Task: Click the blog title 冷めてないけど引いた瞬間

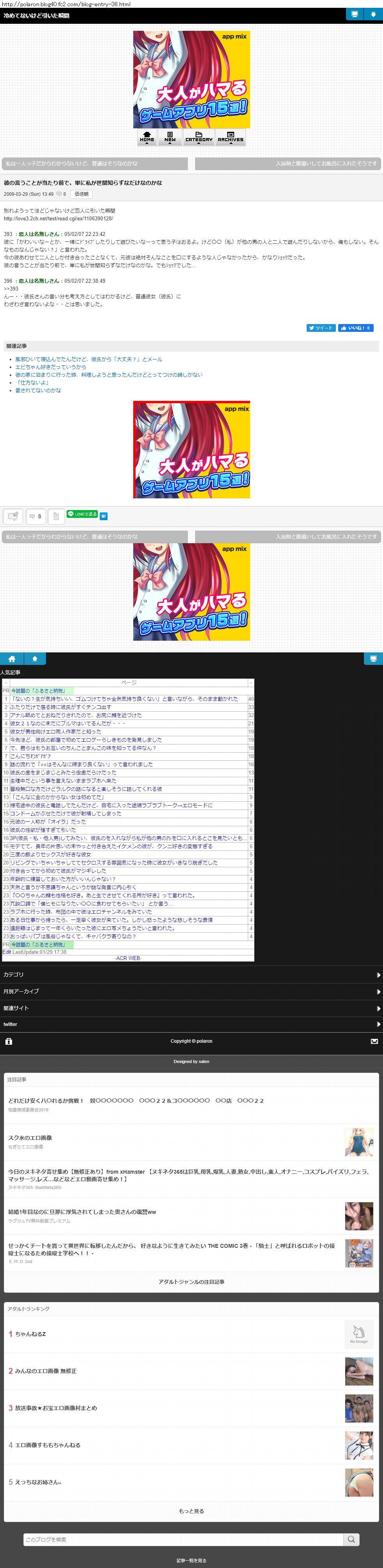Action: click(x=37, y=15)
